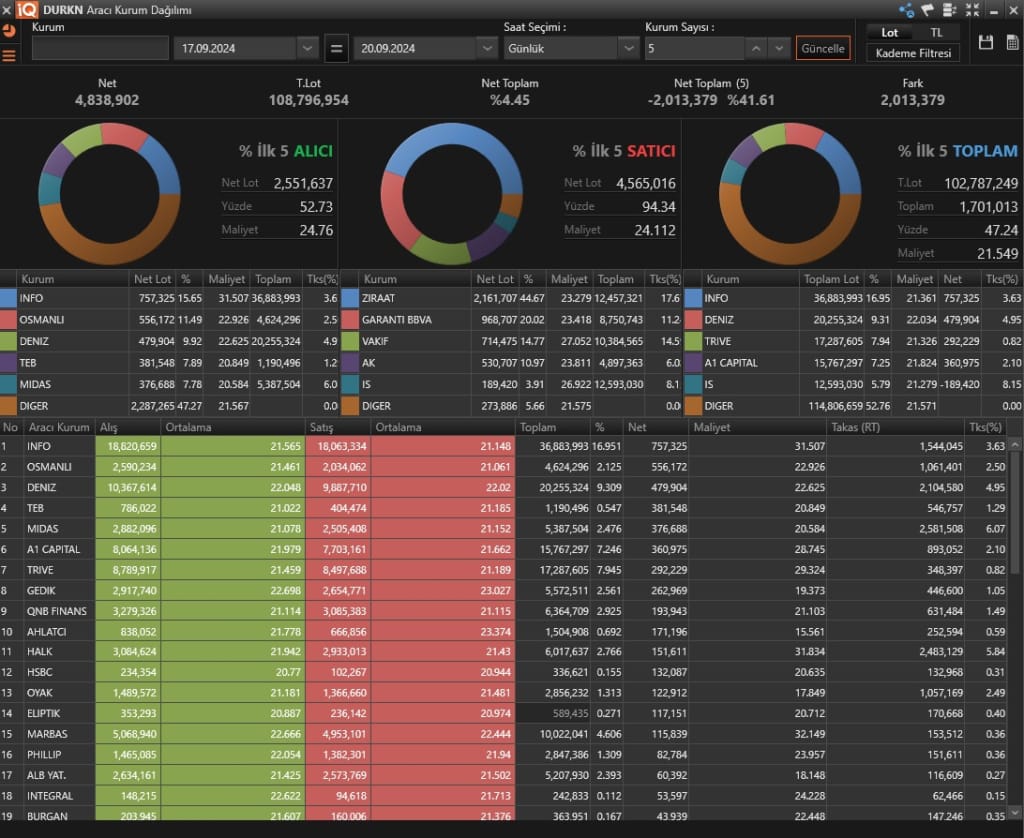Image resolution: width=1024 pixels, height=838 pixels.
Task: Select row 12 HSBC in main table
Action: [504, 672]
